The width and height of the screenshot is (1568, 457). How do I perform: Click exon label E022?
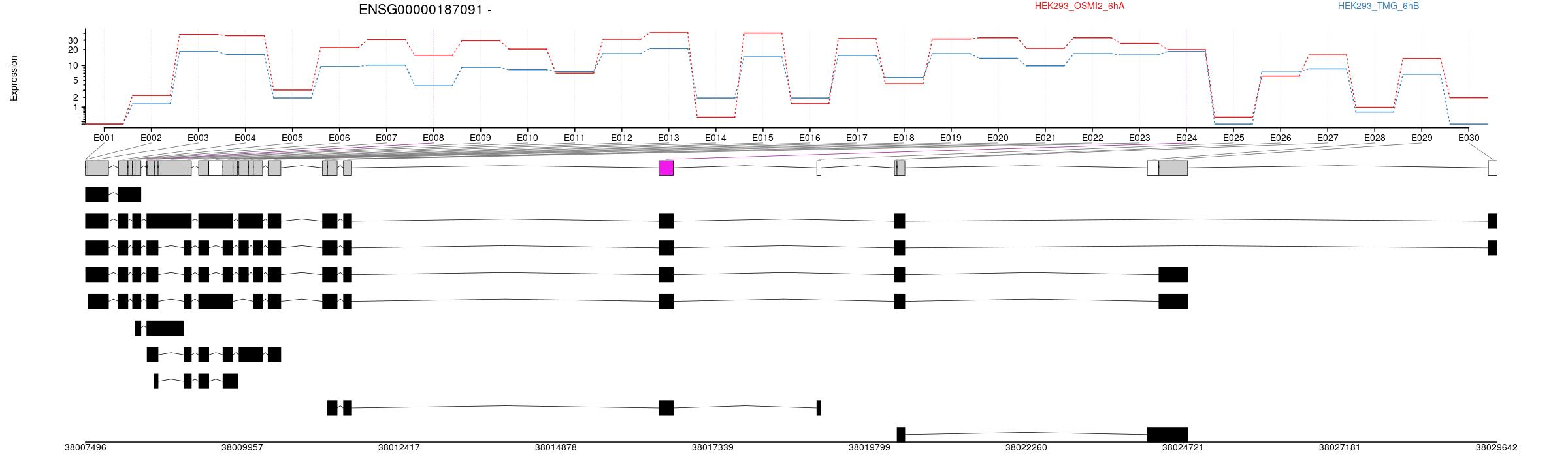pos(1092,138)
